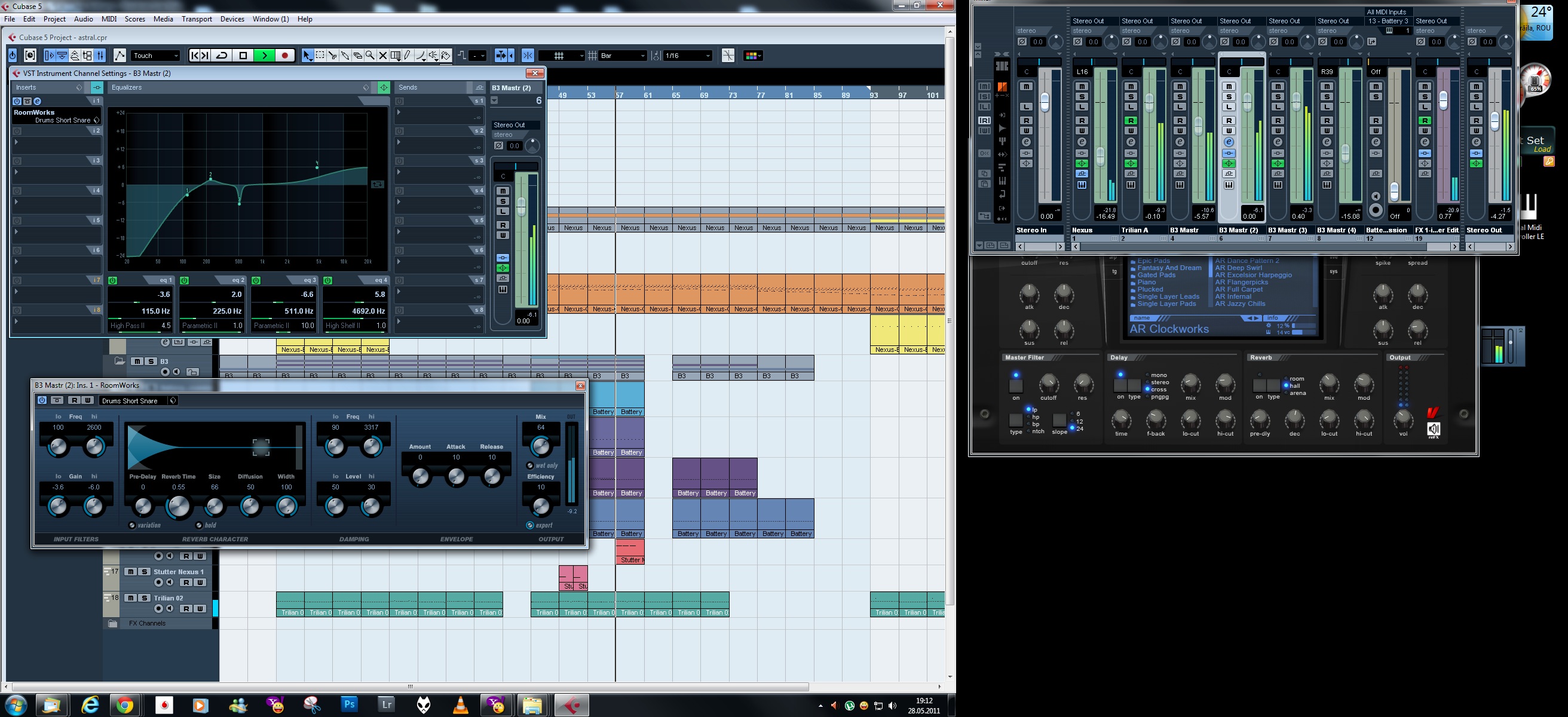This screenshot has width=1568, height=717.
Task: Click the Windows Start button
Action: point(16,706)
